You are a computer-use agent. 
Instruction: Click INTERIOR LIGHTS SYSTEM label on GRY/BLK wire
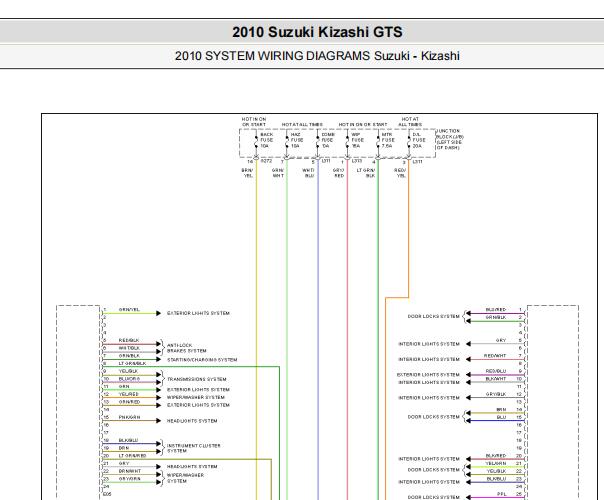(429, 398)
